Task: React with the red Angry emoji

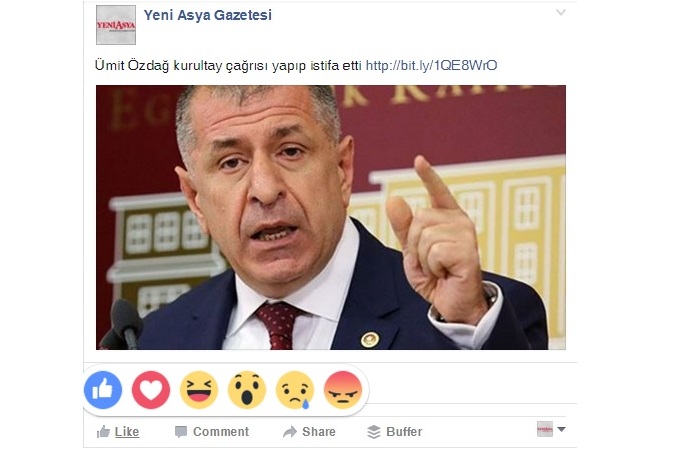Action: 343,390
